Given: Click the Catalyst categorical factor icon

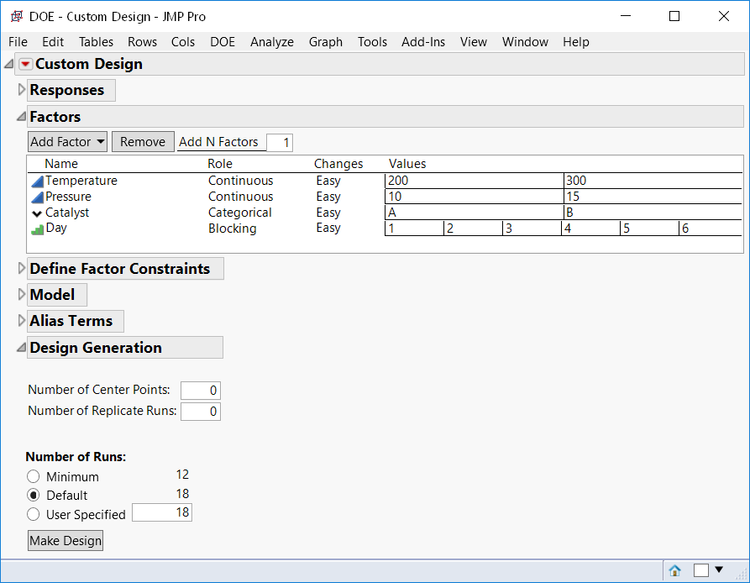Looking at the screenshot, I should 37,213.
